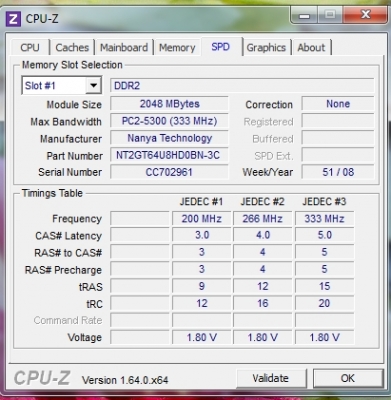
Task: Click the 333 MHz frequency cell
Action: 324,219
